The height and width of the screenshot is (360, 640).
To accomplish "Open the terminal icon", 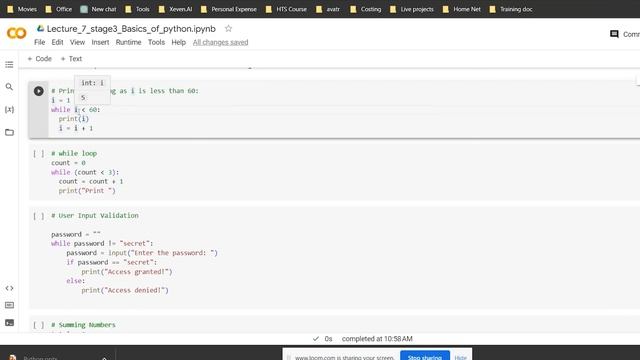I will click(9, 323).
